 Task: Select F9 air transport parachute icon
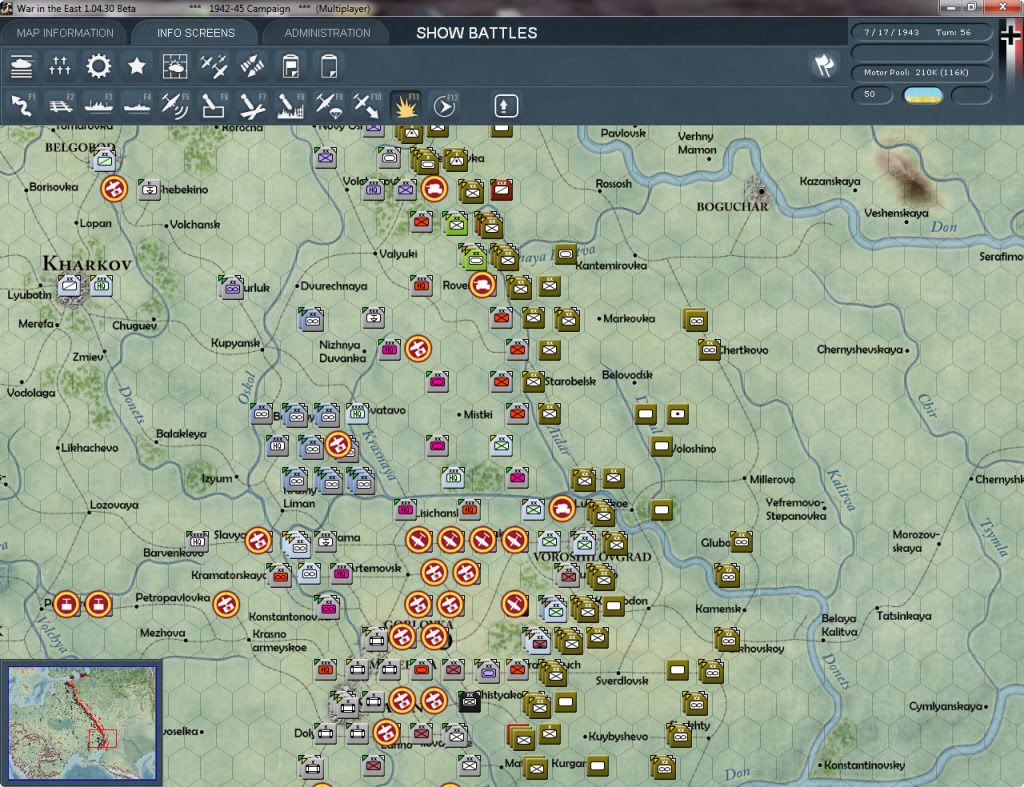click(x=328, y=106)
